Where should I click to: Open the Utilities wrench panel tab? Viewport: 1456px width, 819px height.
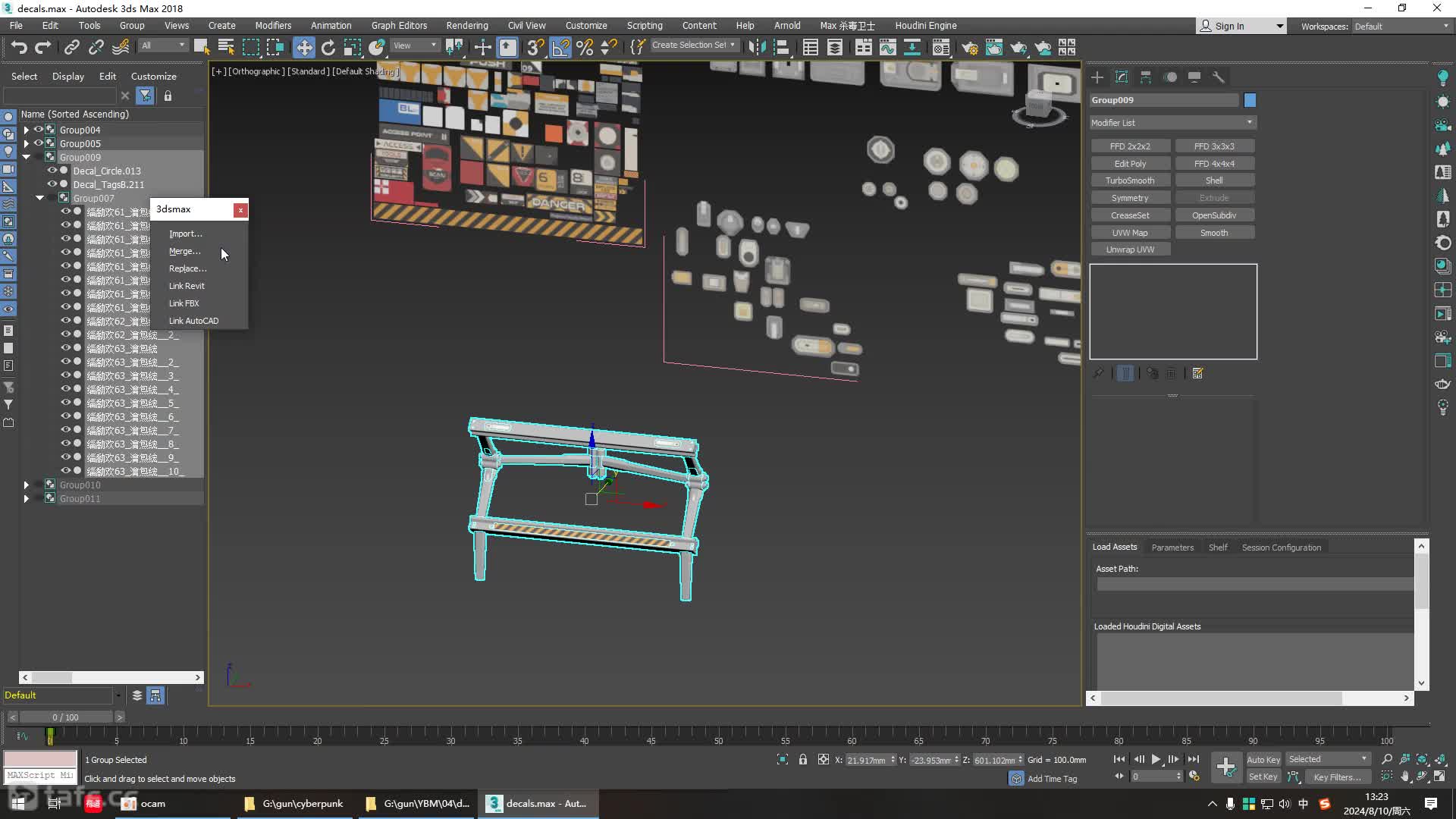pyautogui.click(x=1219, y=77)
